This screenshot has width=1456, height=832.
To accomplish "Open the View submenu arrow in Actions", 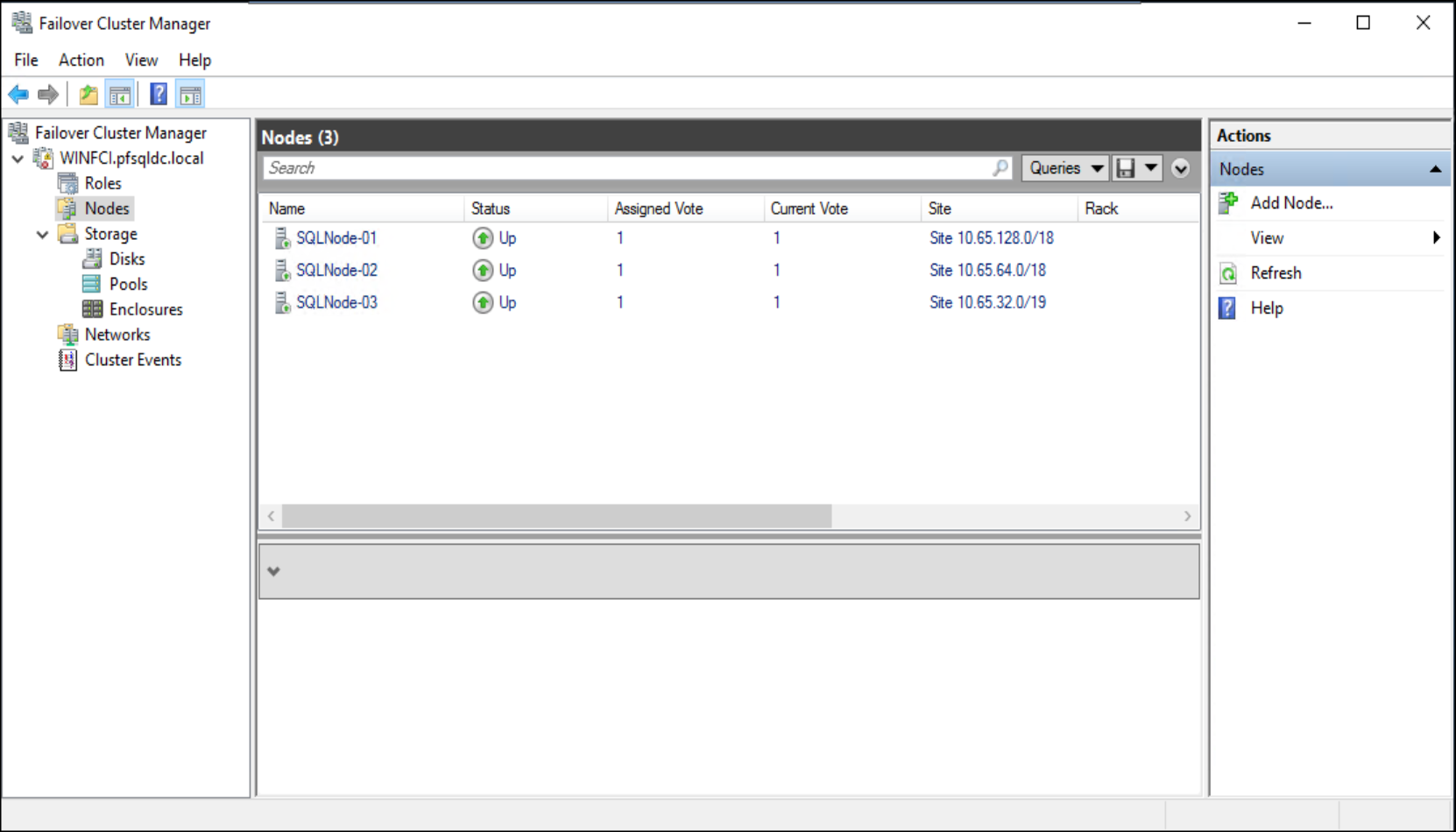I will [1436, 238].
